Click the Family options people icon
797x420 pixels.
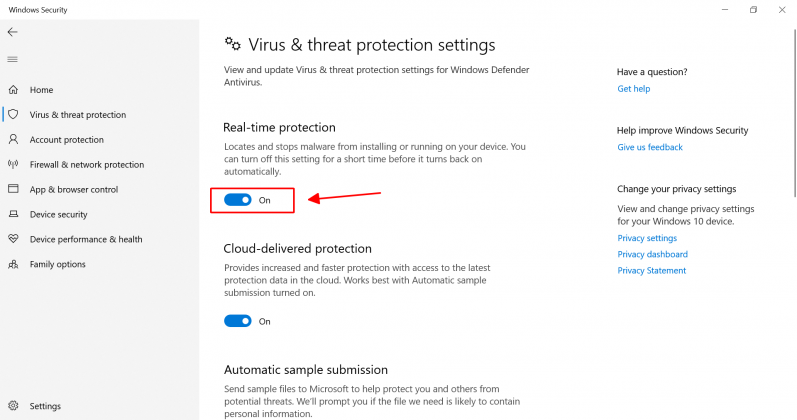point(13,264)
